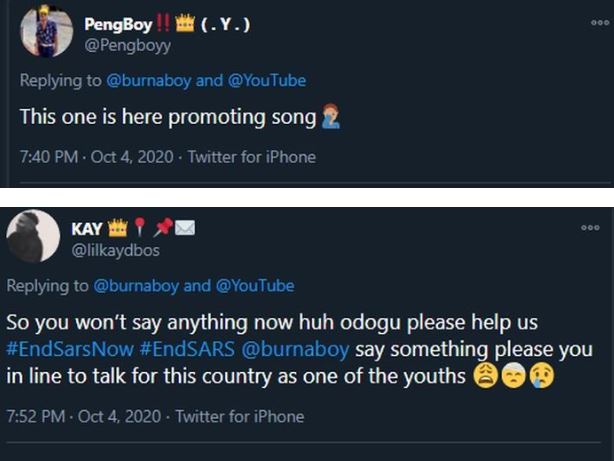Click PengBoy's profile avatar
Image resolution: width=614 pixels, height=461 pixels.
pos(46,32)
